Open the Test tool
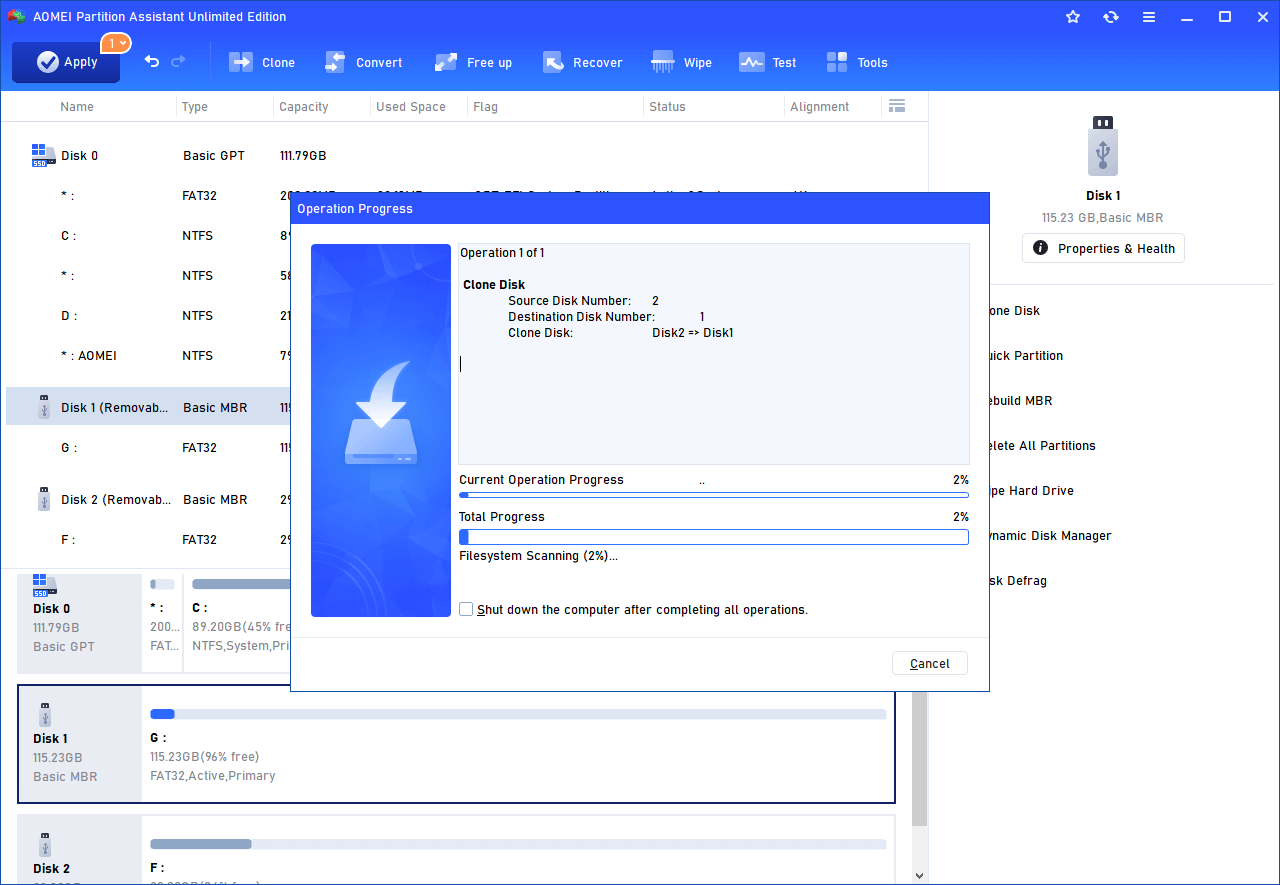Viewport: 1280px width, 885px height. [x=767, y=62]
